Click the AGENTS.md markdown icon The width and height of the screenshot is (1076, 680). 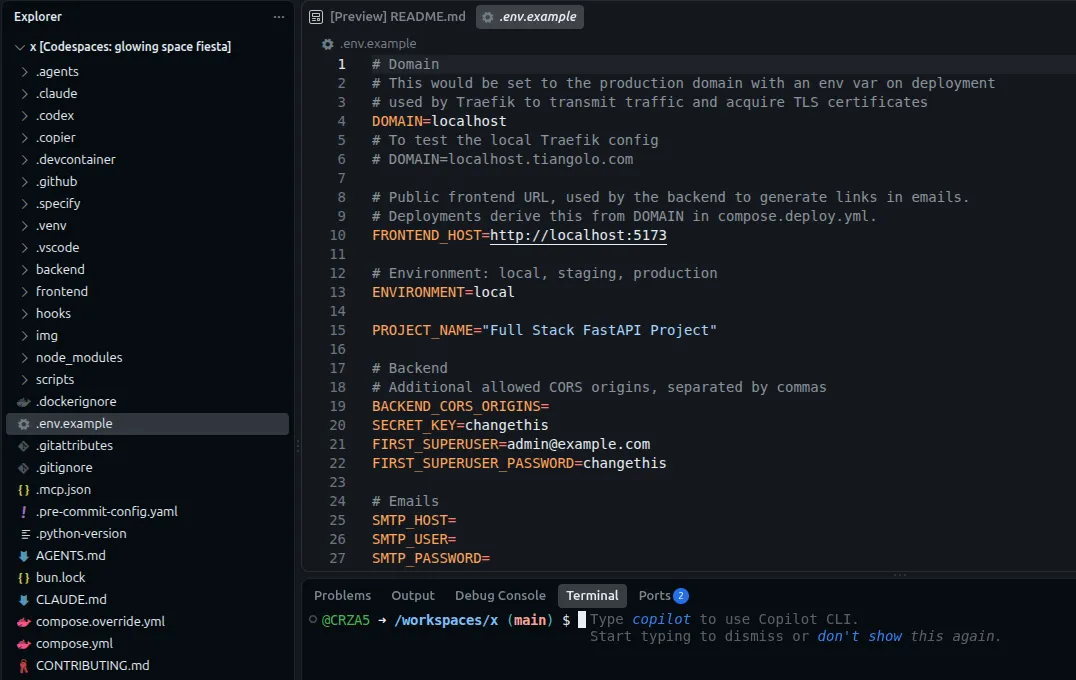(24, 556)
